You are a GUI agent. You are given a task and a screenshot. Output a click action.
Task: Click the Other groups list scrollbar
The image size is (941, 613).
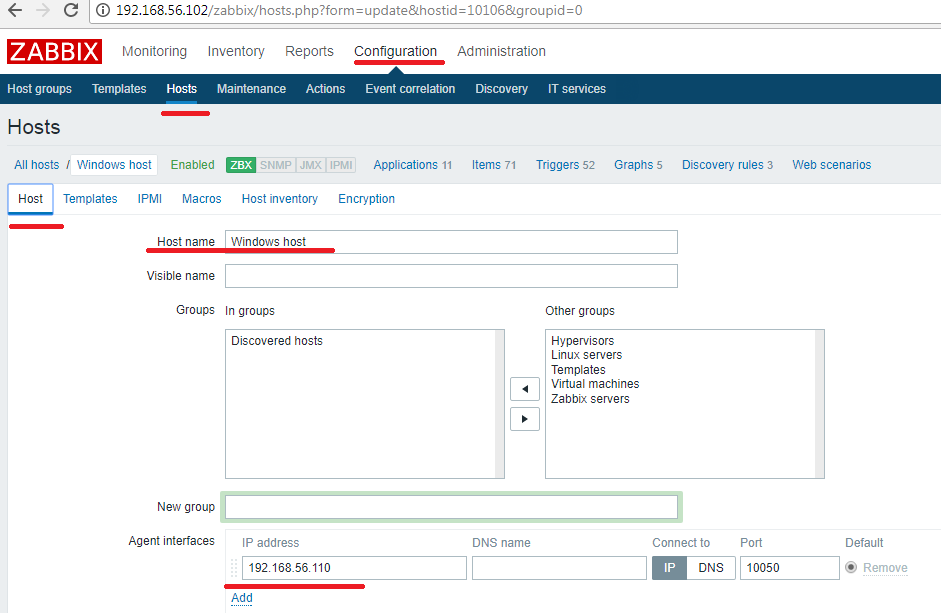[819, 404]
